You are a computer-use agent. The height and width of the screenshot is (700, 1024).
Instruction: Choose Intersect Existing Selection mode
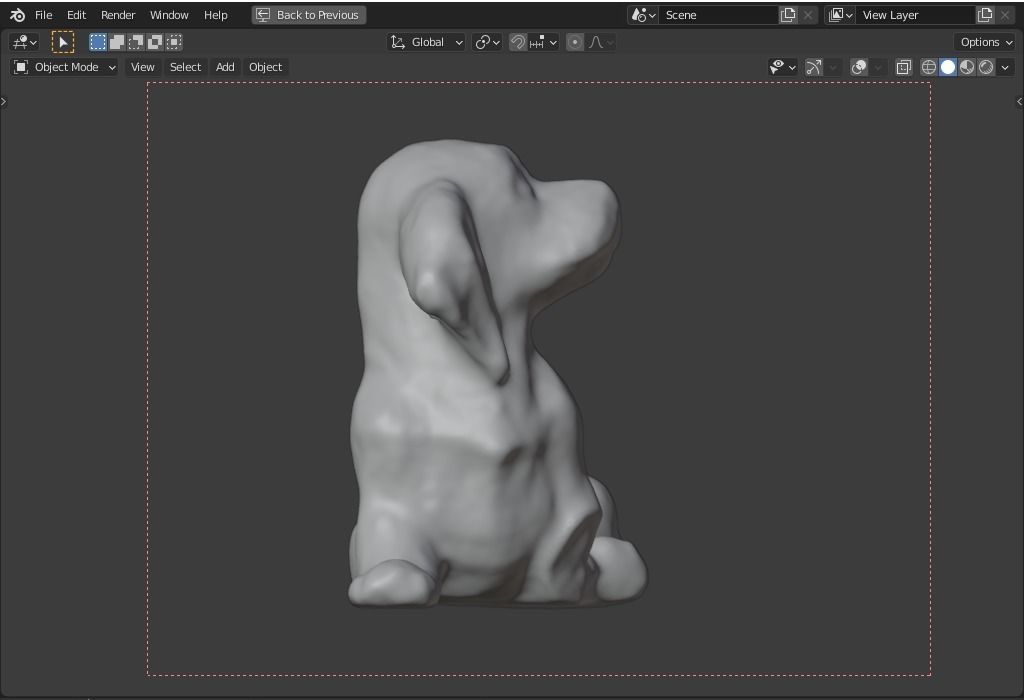[x=174, y=42]
